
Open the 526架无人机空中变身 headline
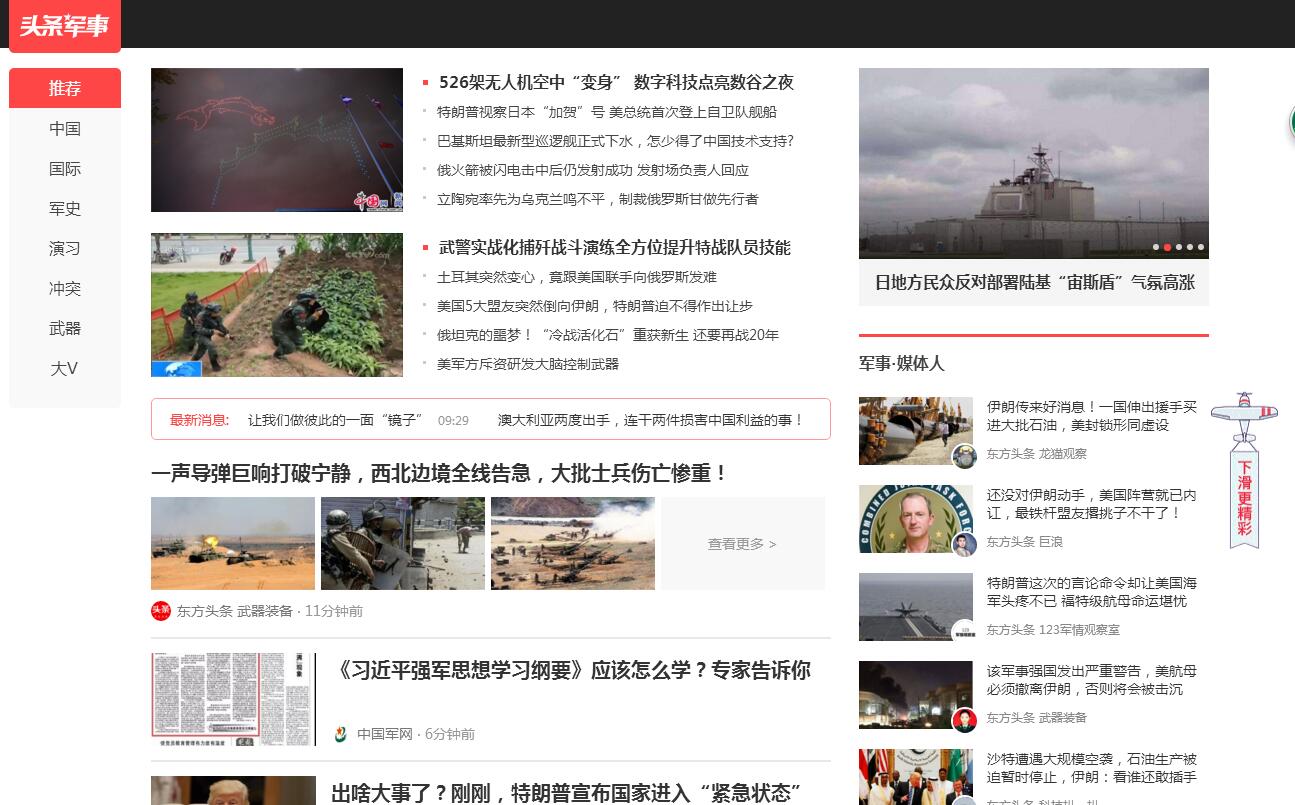click(616, 82)
